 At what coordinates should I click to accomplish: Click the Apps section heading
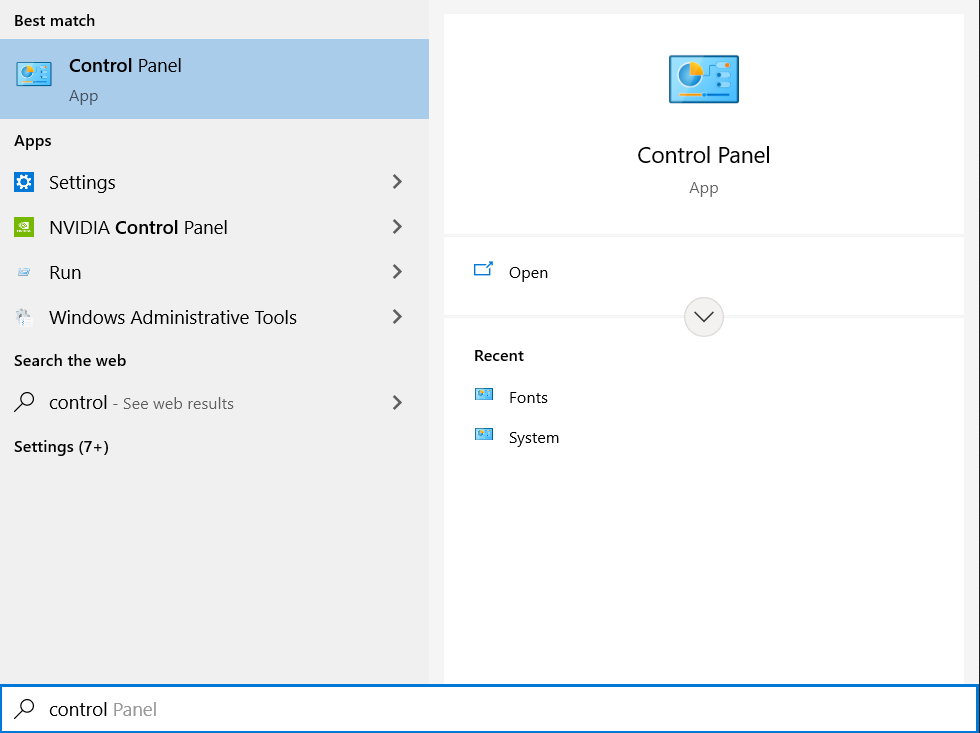click(32, 141)
